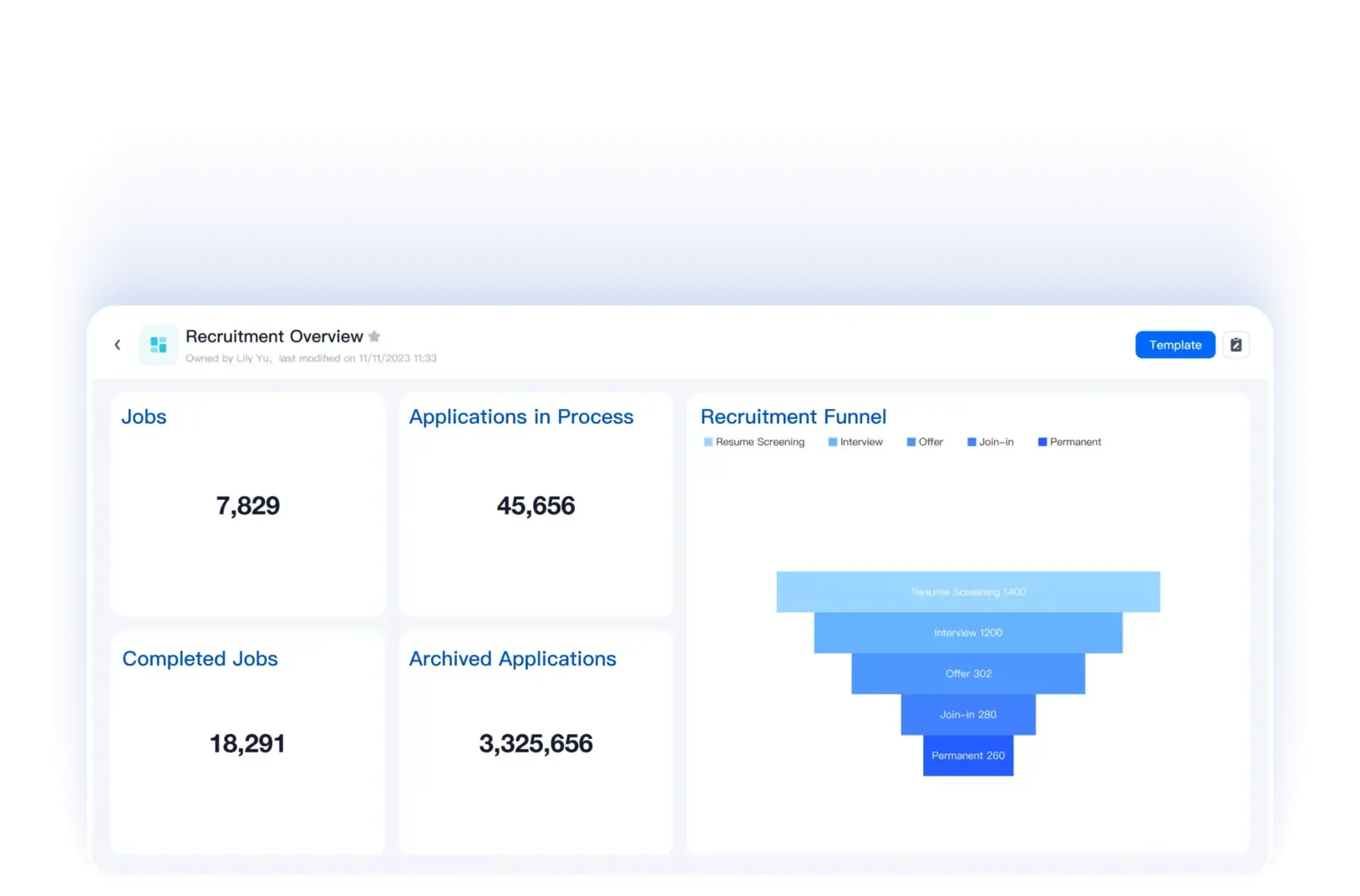Toggle the Join-in series visibility
Screen dimensions: 1360x896
[x=991, y=441]
